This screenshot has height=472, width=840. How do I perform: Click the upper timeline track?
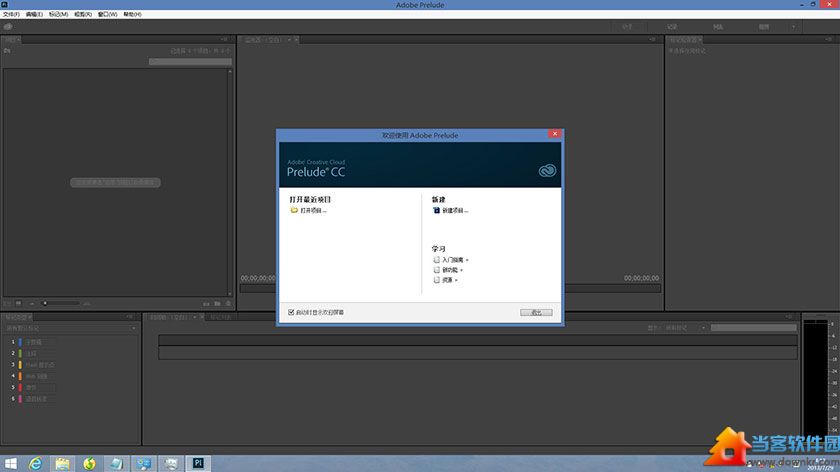478,340
